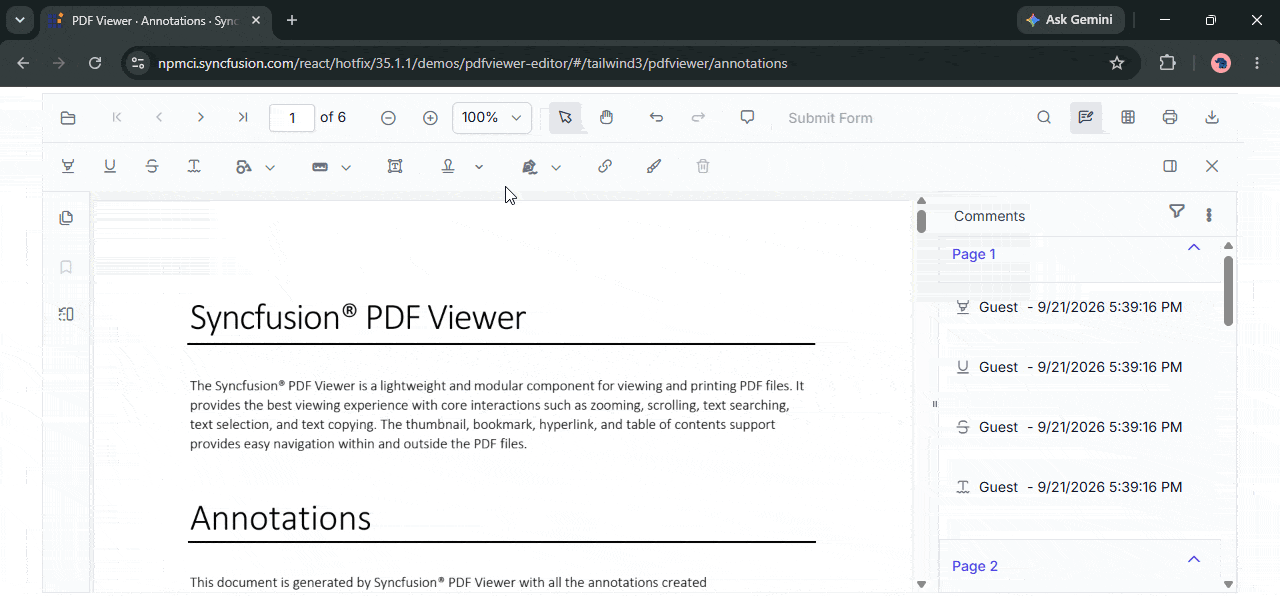1280x596 pixels.
Task: Click the measurement calibrate icon
Action: pyautogui.click(x=320, y=167)
